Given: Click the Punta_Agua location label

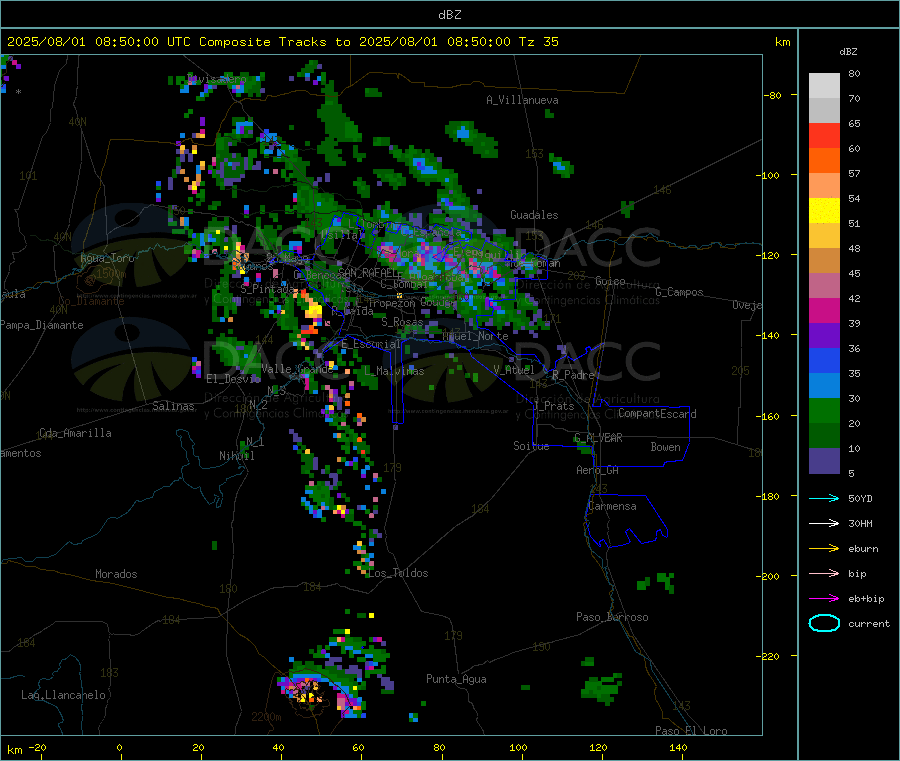Looking at the screenshot, I should tap(456, 679).
